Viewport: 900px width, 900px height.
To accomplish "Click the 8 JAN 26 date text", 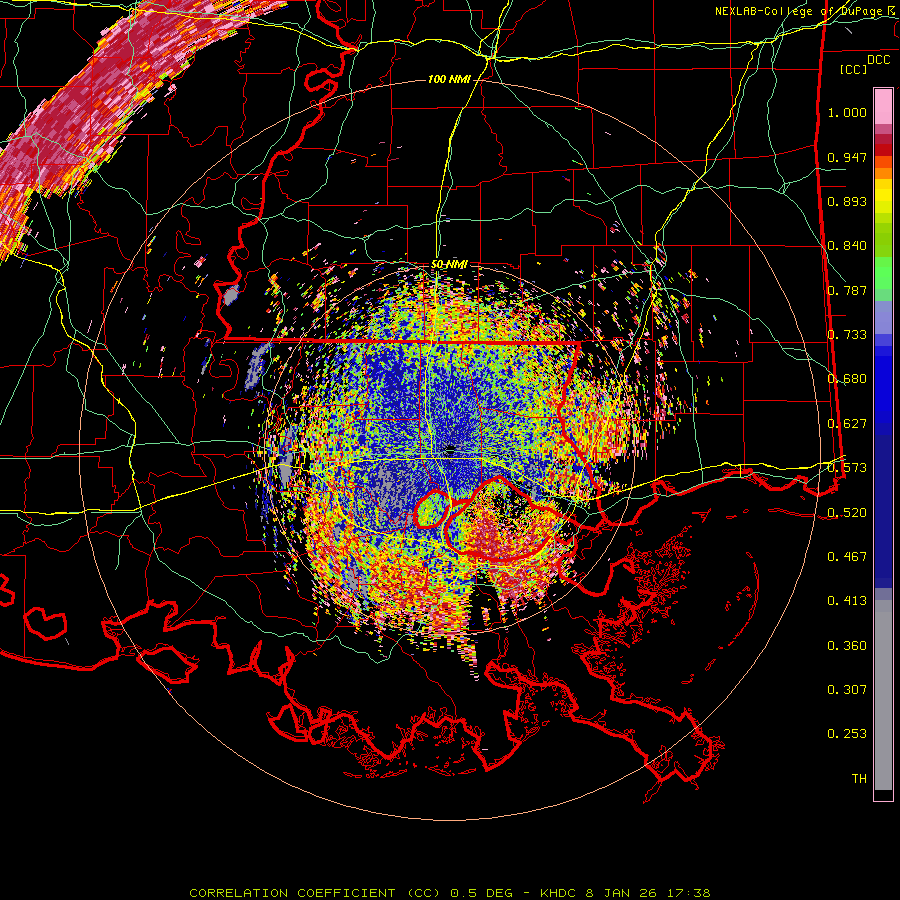I will tap(622, 893).
